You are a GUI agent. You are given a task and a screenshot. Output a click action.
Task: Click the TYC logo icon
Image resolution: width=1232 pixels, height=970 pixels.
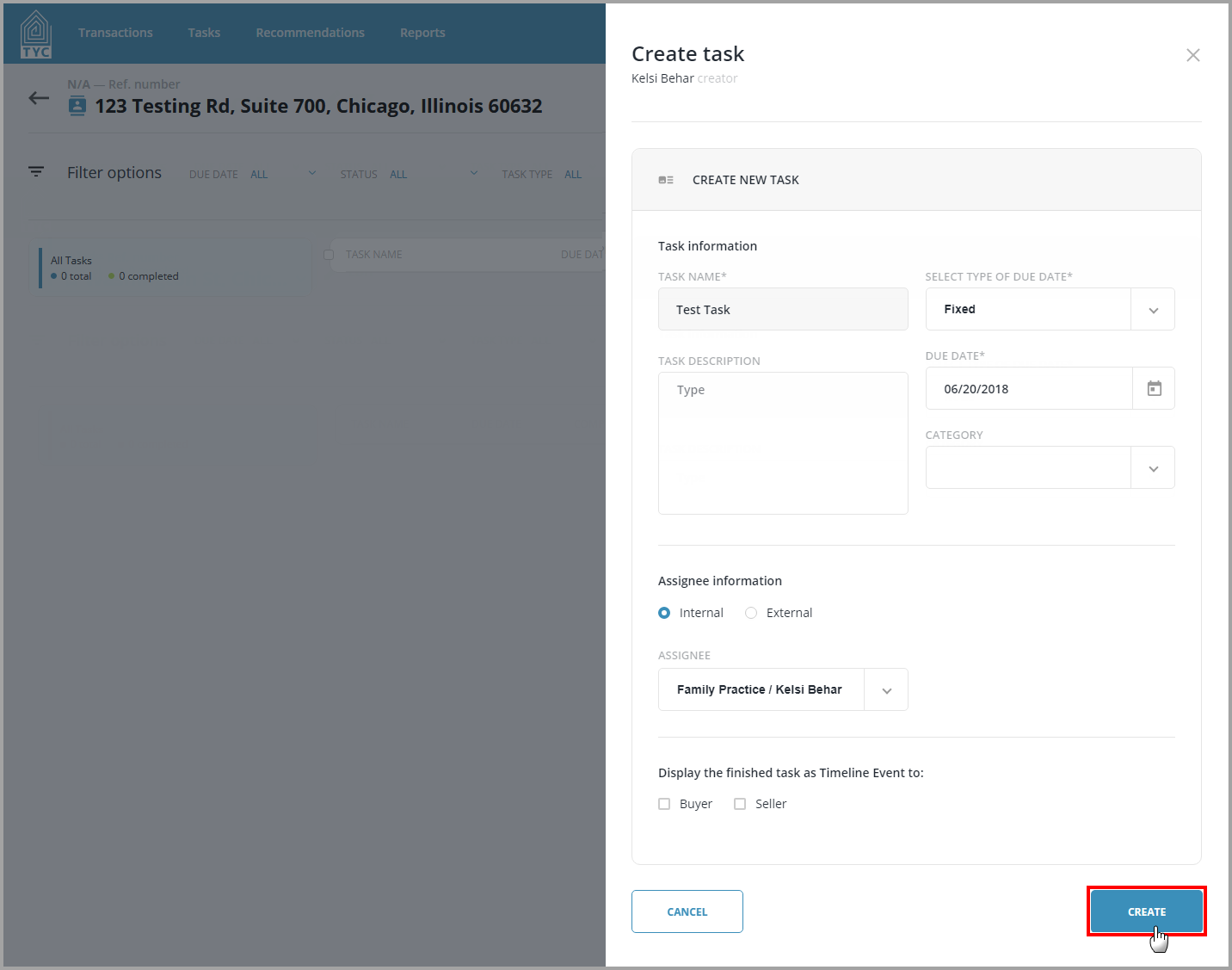tap(35, 34)
